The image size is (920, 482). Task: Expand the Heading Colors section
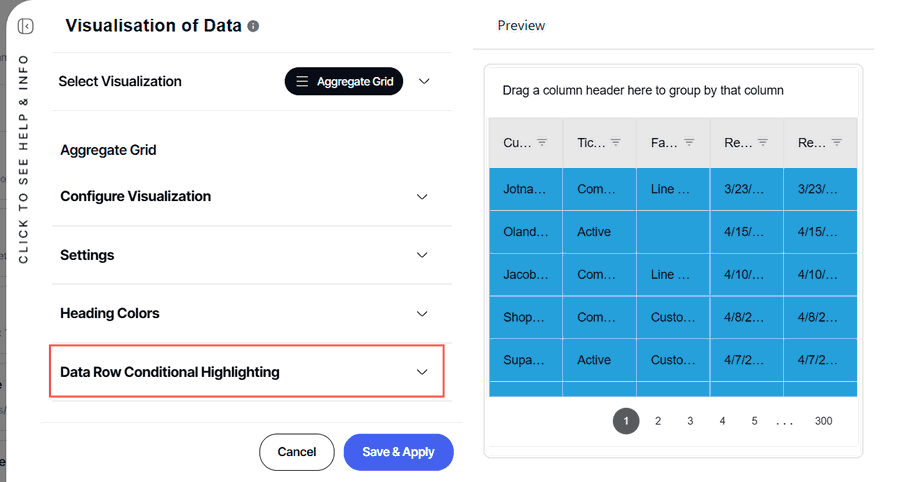(422, 314)
